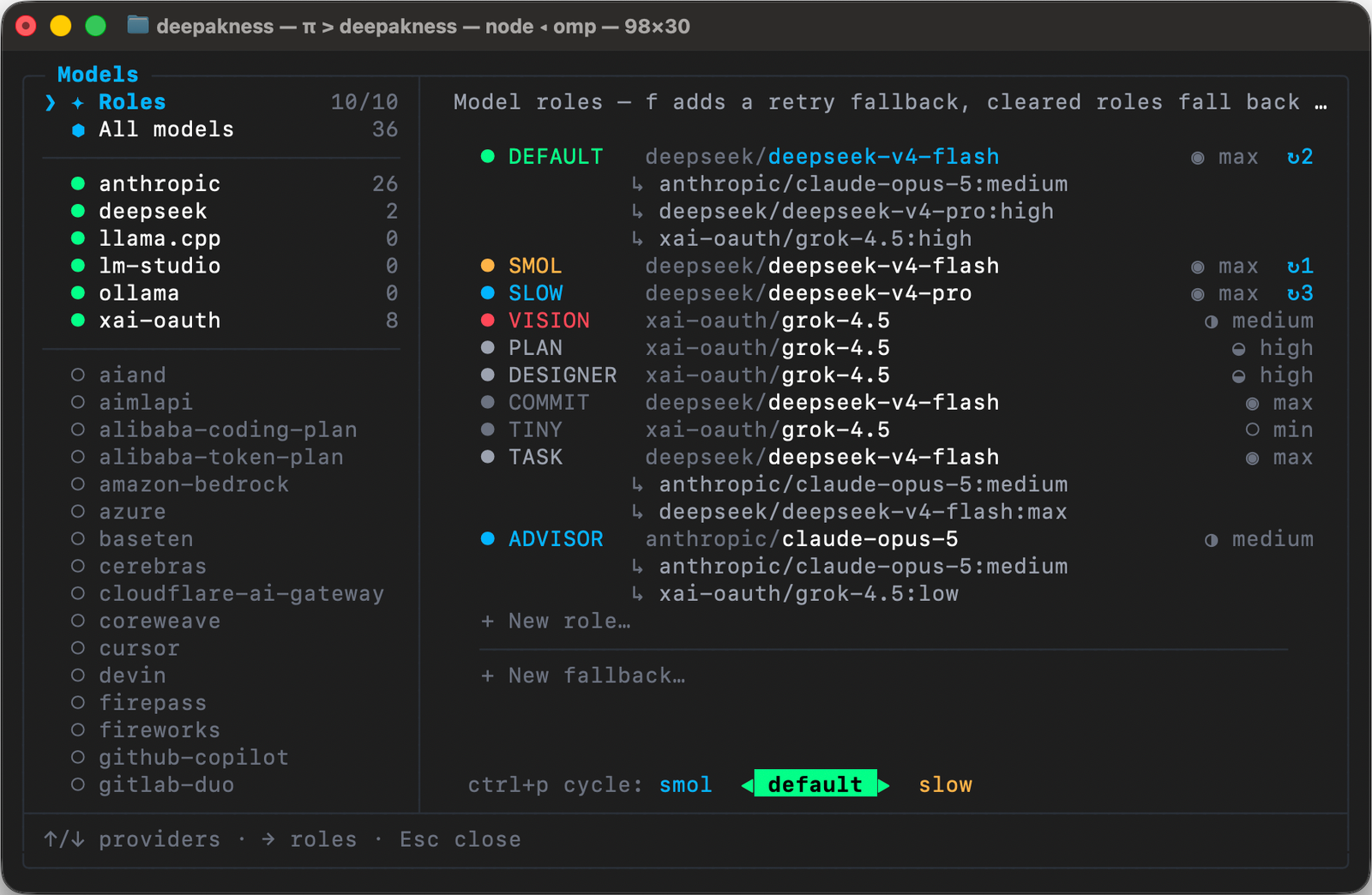Click the orange dot of the SMOL role
This screenshot has width=1372, height=895.
(488, 266)
